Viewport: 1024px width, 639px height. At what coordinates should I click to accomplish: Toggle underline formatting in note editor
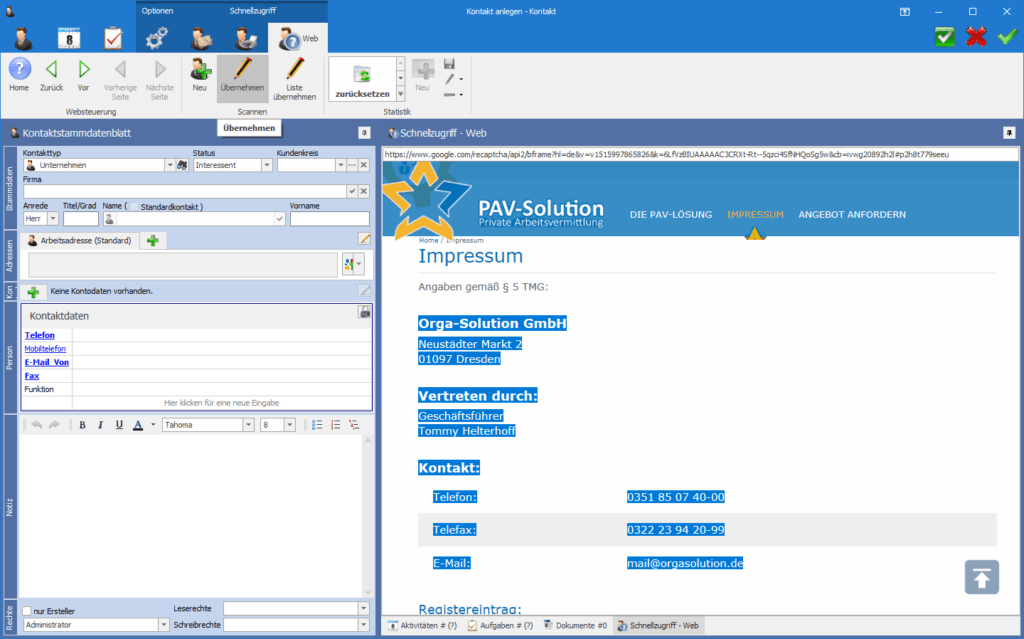coord(119,425)
